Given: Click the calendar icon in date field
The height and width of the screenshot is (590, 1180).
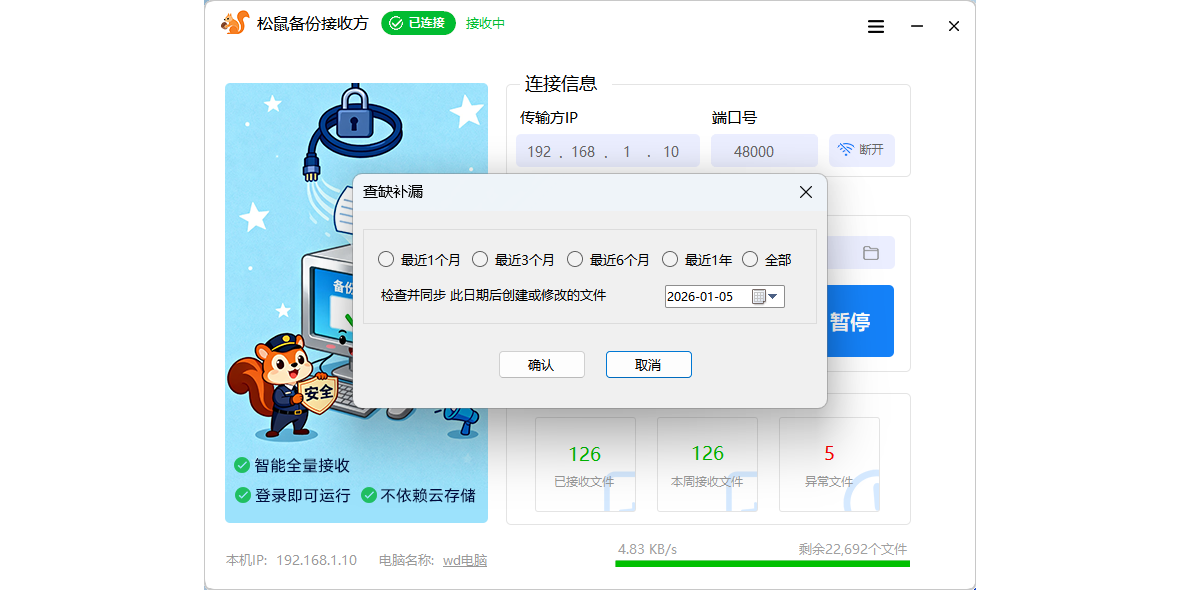Looking at the screenshot, I should point(758,297).
